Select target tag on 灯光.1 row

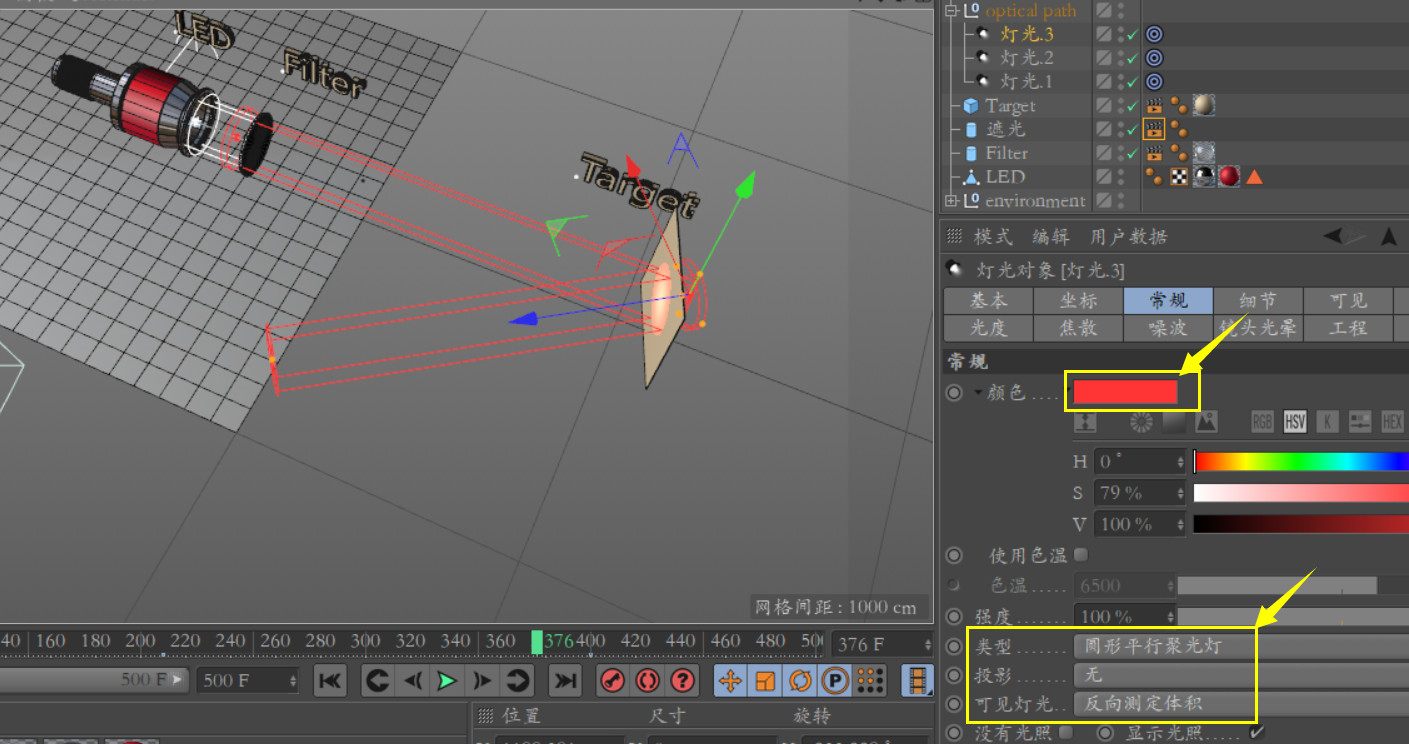(1154, 82)
